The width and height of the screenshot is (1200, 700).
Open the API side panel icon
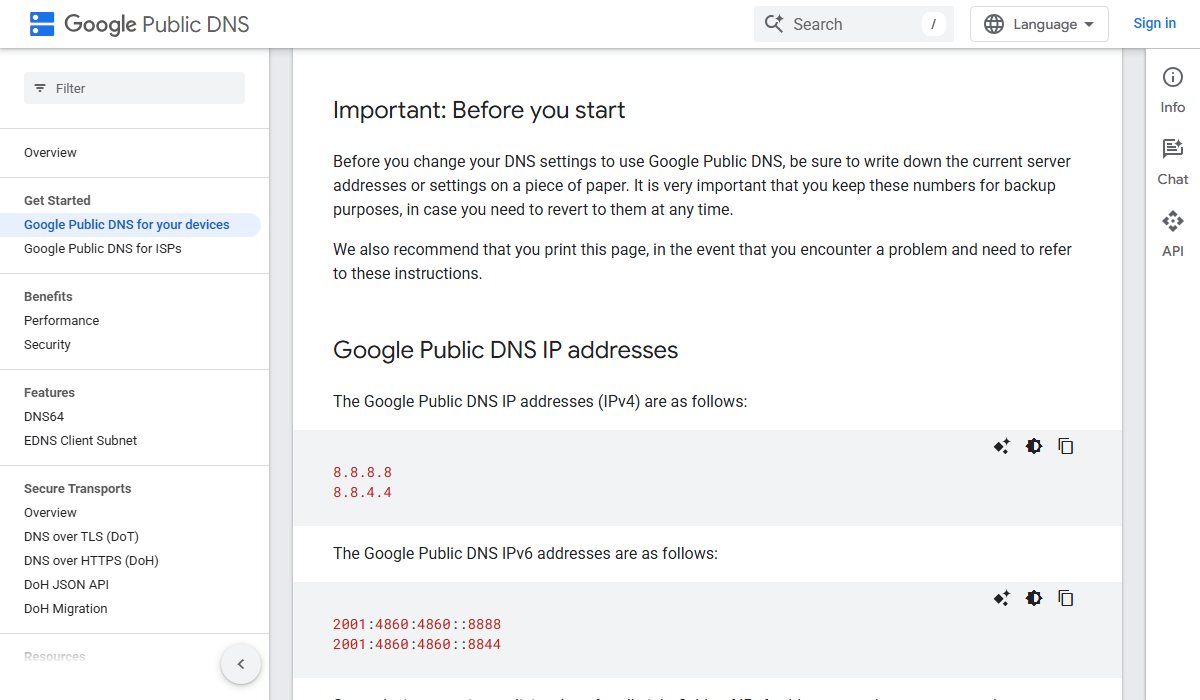pyautogui.click(x=1173, y=221)
